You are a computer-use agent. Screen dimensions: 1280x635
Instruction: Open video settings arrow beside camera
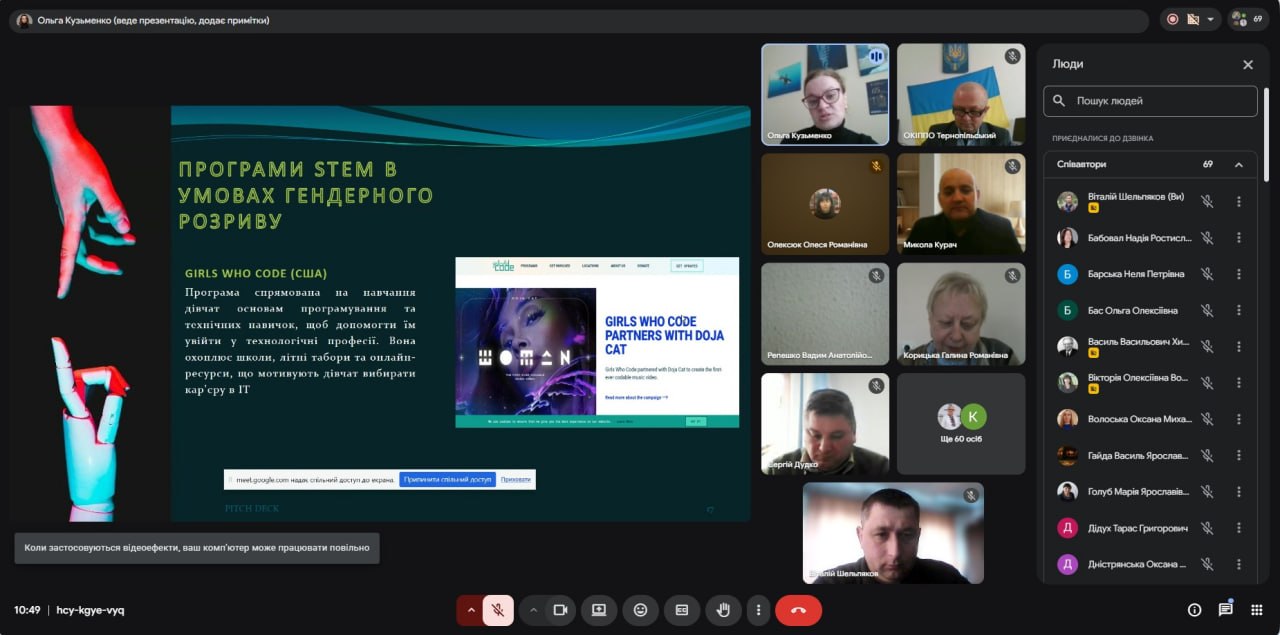tap(533, 610)
